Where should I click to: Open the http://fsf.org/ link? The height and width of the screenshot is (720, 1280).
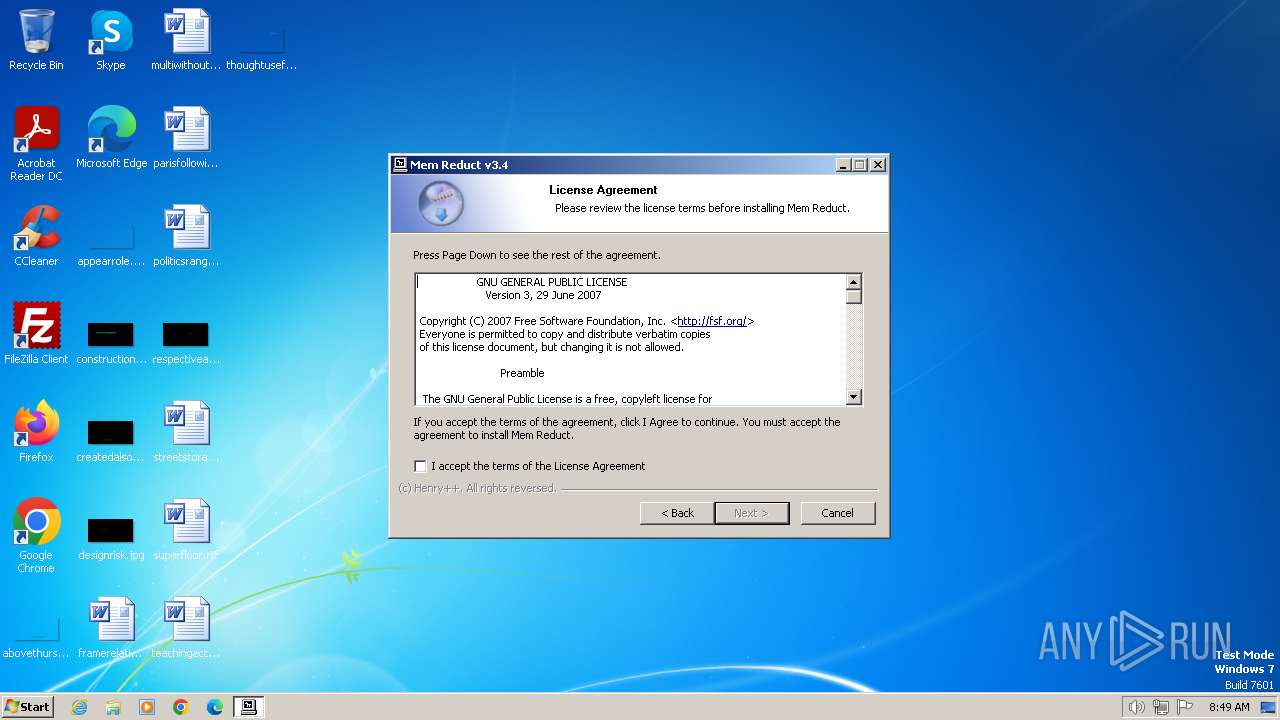tap(712, 321)
